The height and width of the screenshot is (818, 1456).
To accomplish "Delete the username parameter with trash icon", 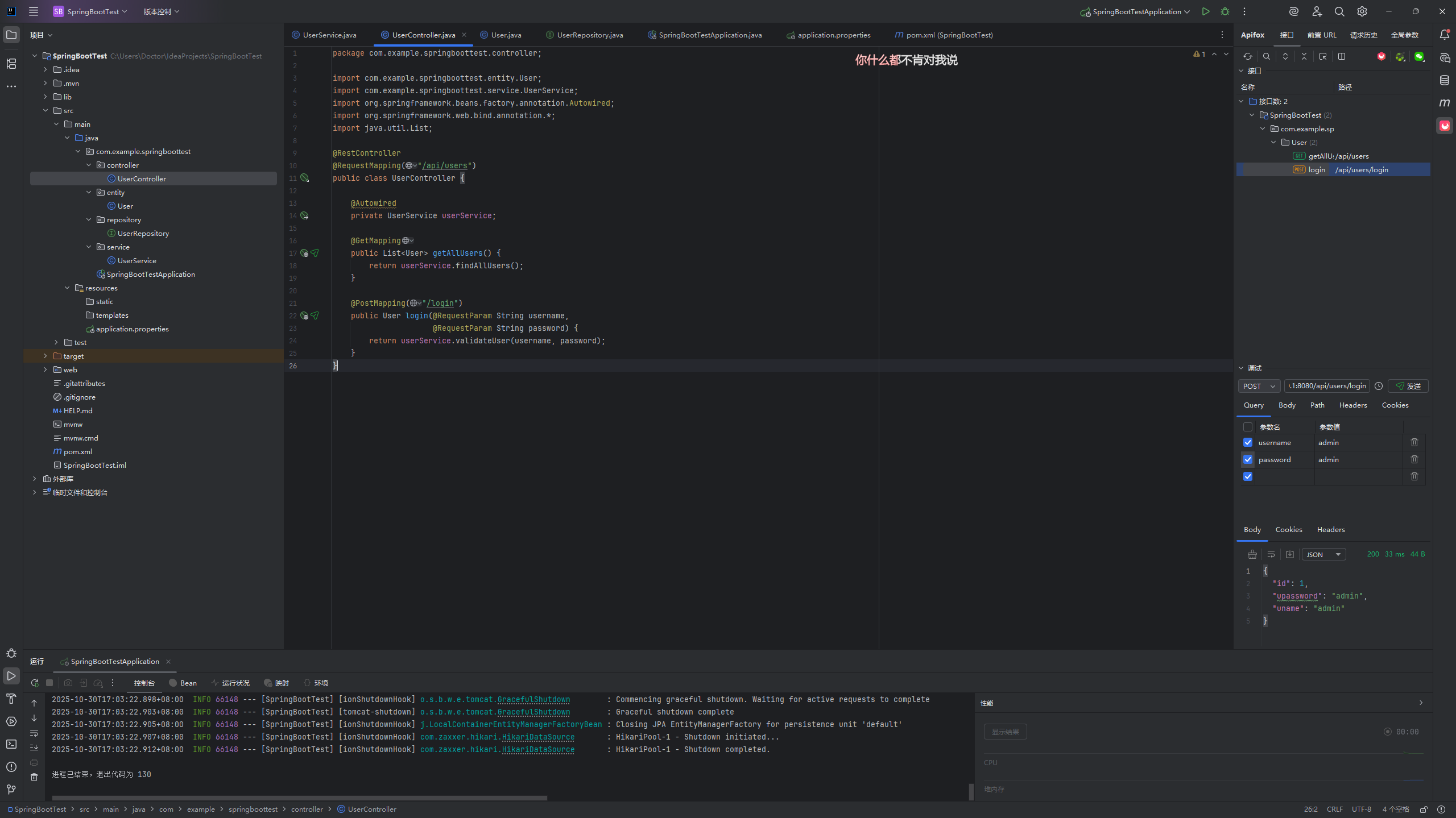I will pos(1414,442).
